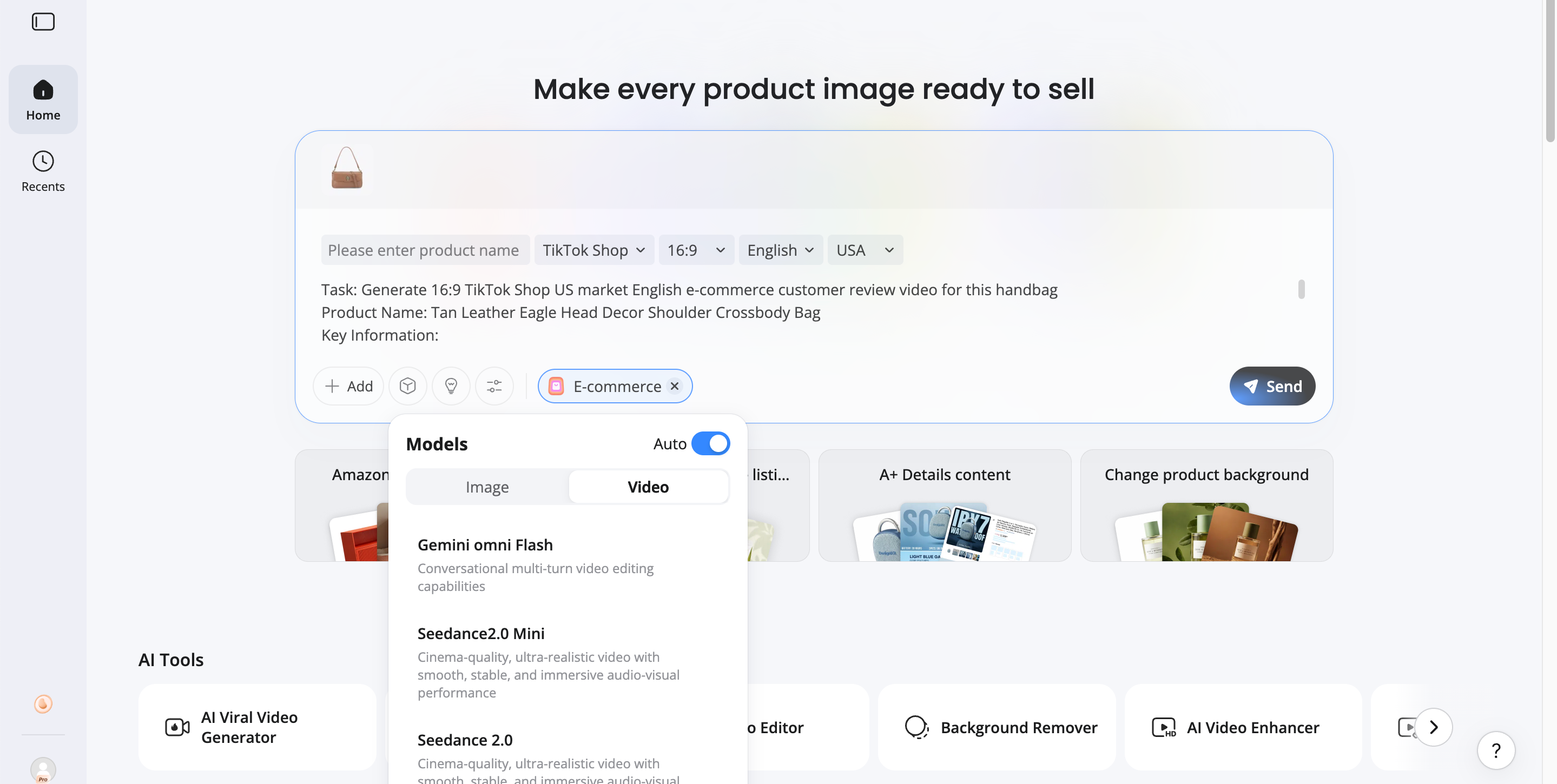Viewport: 1557px width, 784px height.
Task: Click the orange credits icon in sidebar
Action: 43,703
